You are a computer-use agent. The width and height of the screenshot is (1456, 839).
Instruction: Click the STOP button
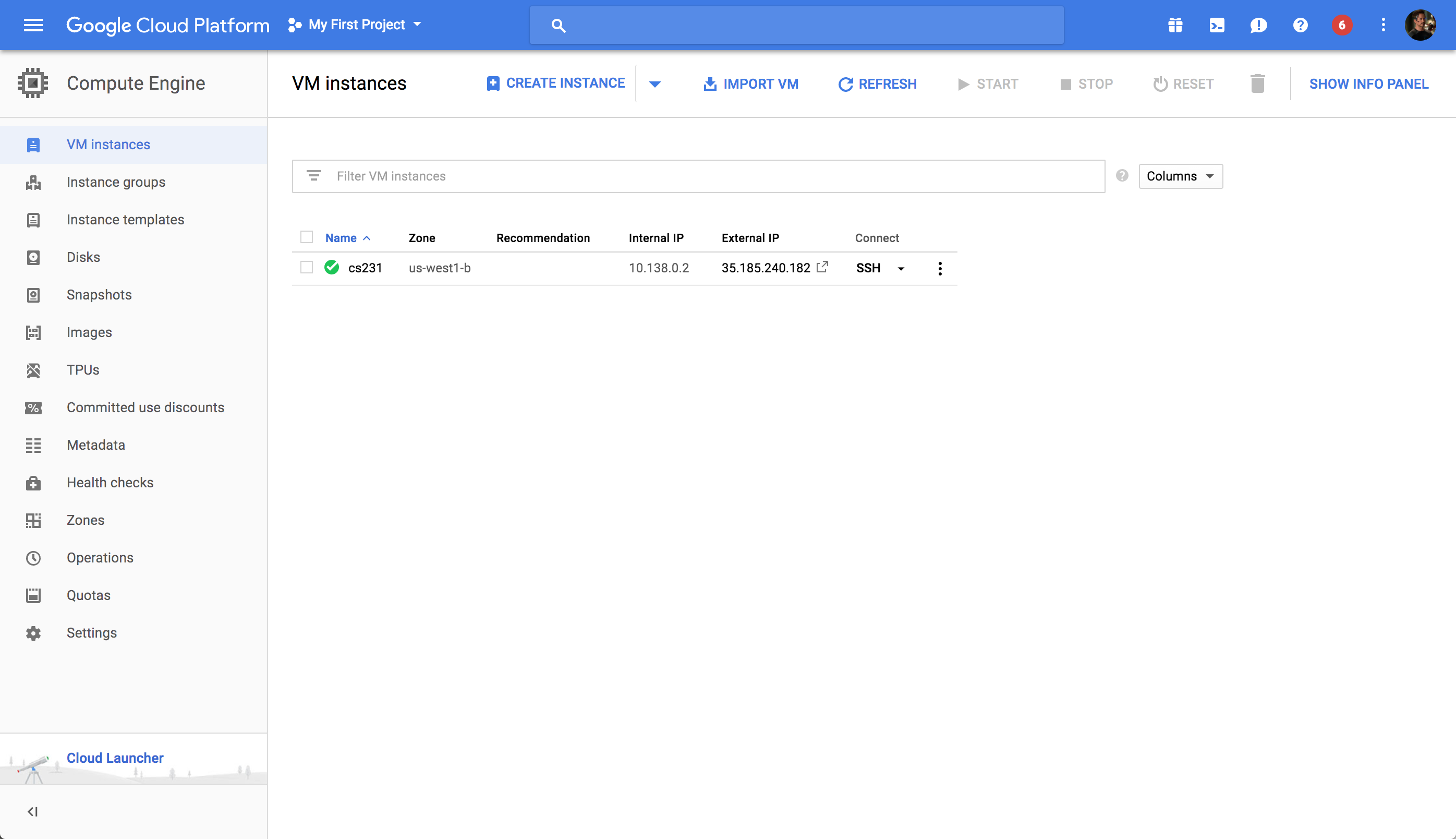coord(1086,84)
